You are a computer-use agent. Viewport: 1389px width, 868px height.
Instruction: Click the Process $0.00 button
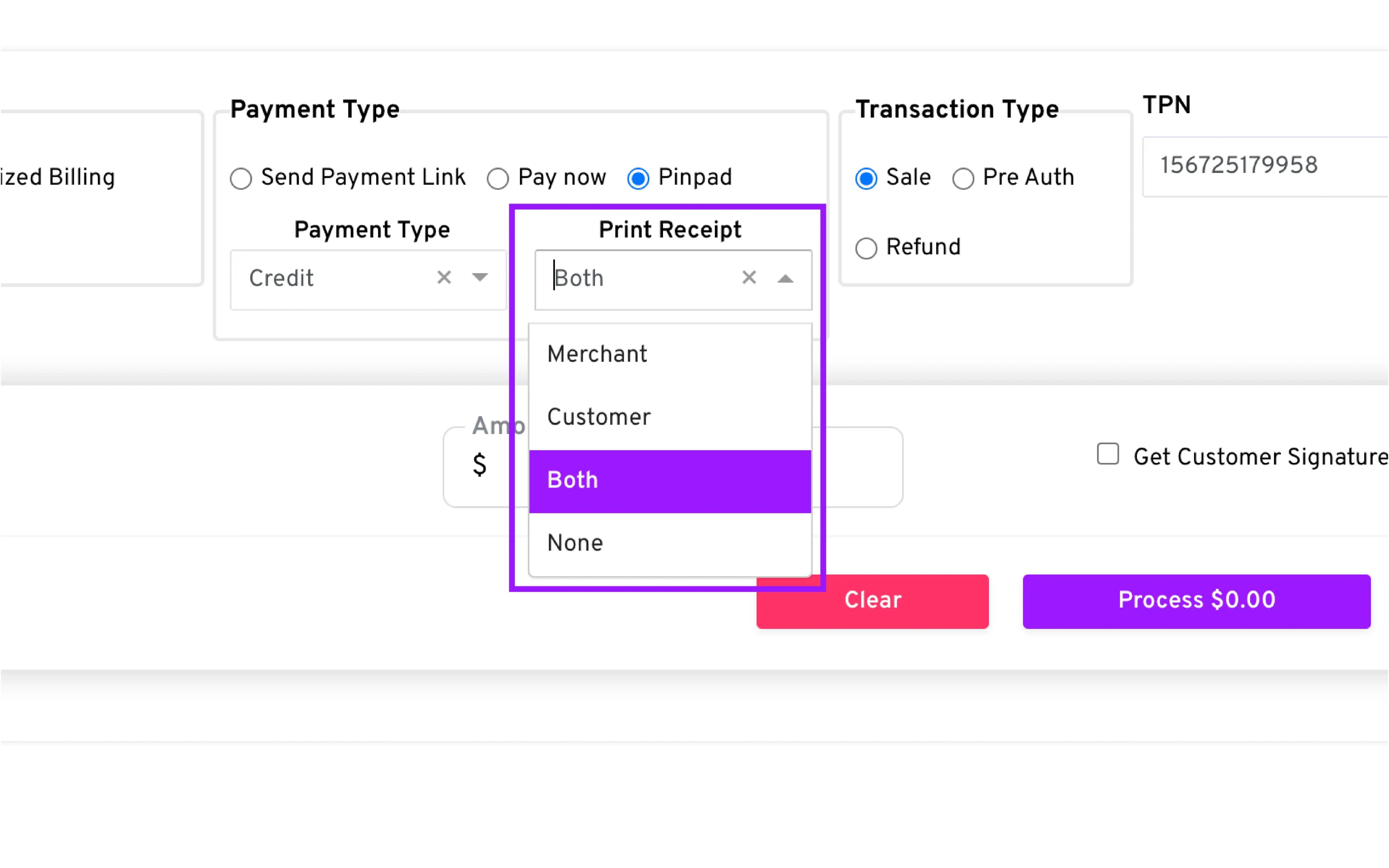[1196, 600]
